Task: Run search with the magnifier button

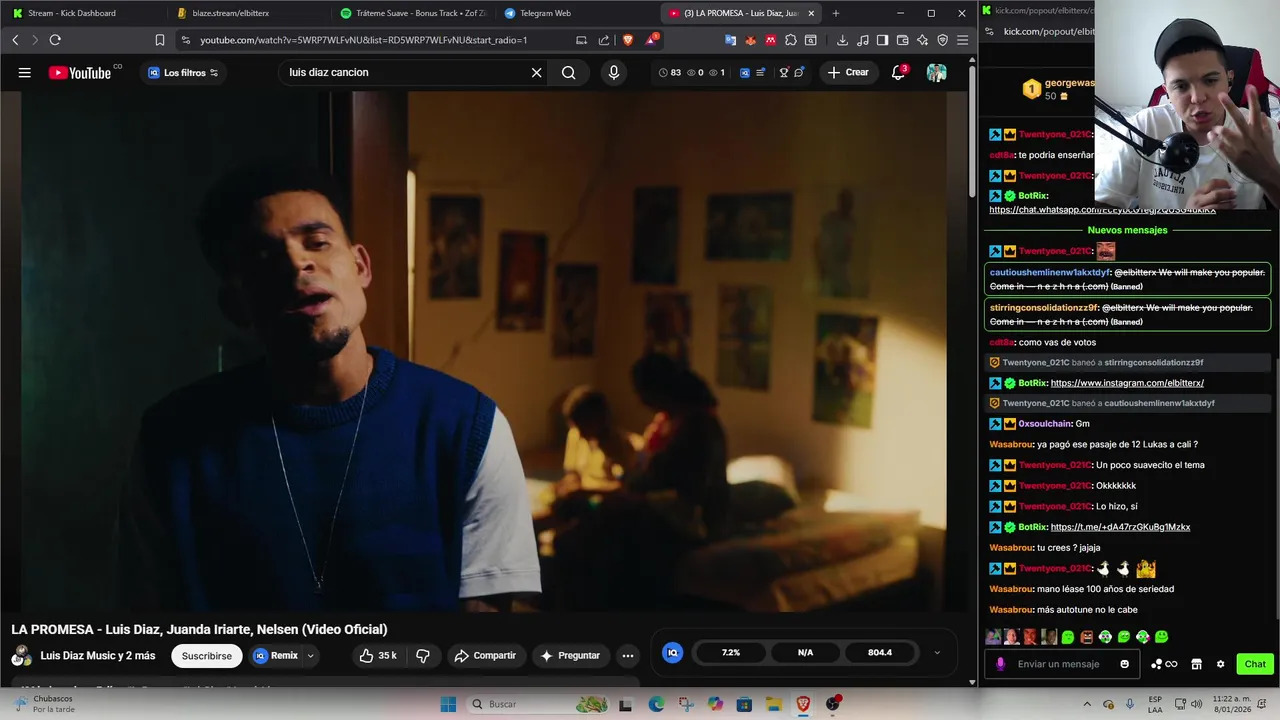Action: click(x=568, y=72)
